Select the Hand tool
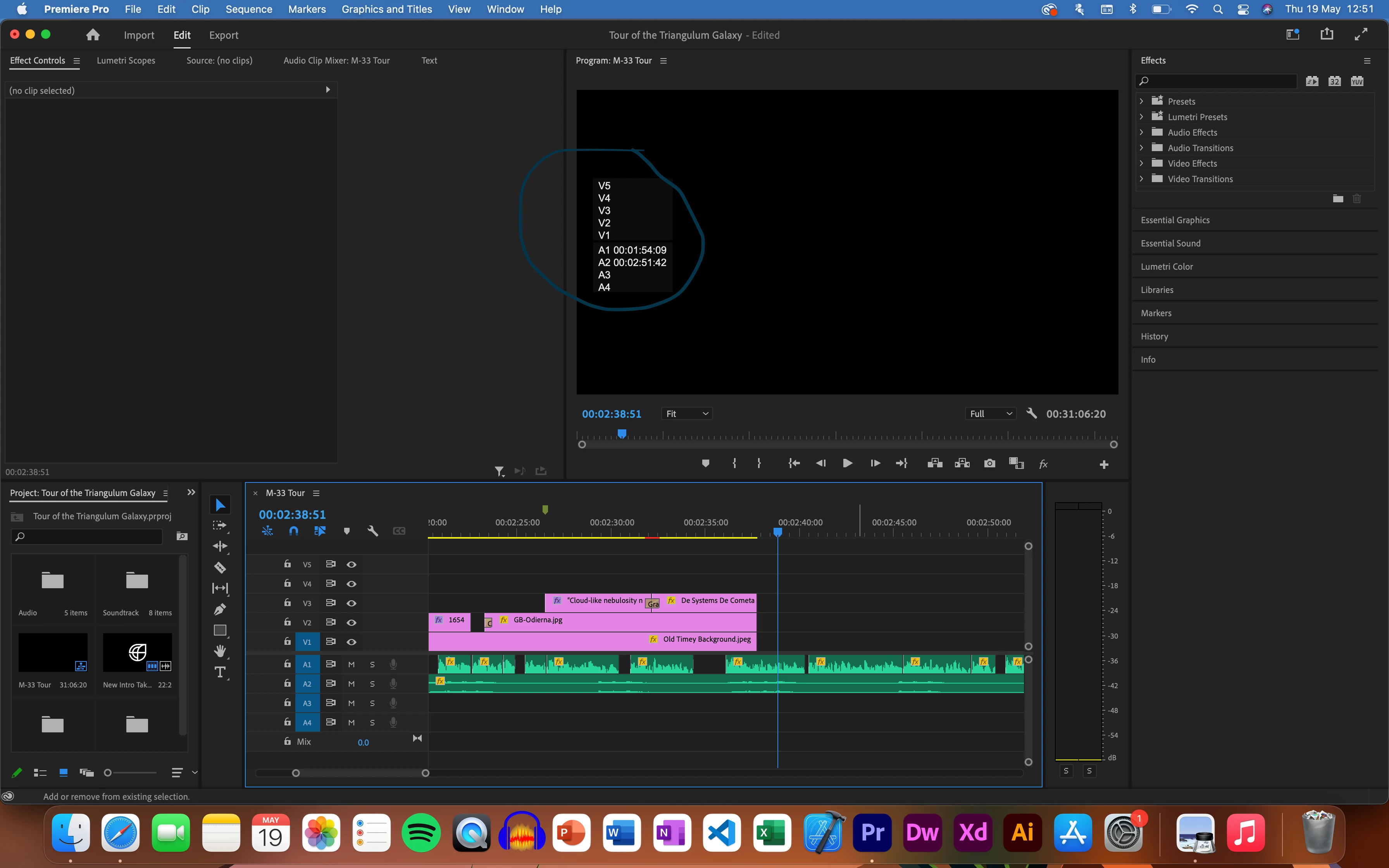Image resolution: width=1389 pixels, height=868 pixels. [x=220, y=651]
